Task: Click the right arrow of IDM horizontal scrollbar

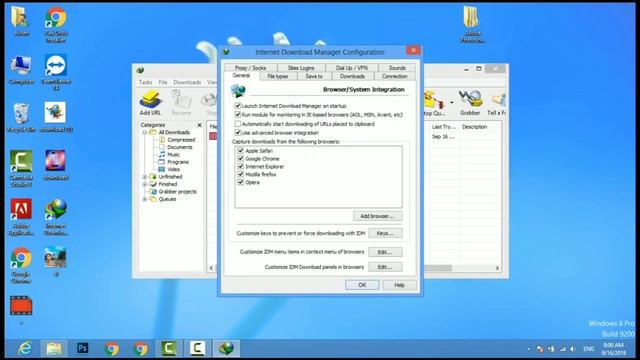Action: pos(497,268)
